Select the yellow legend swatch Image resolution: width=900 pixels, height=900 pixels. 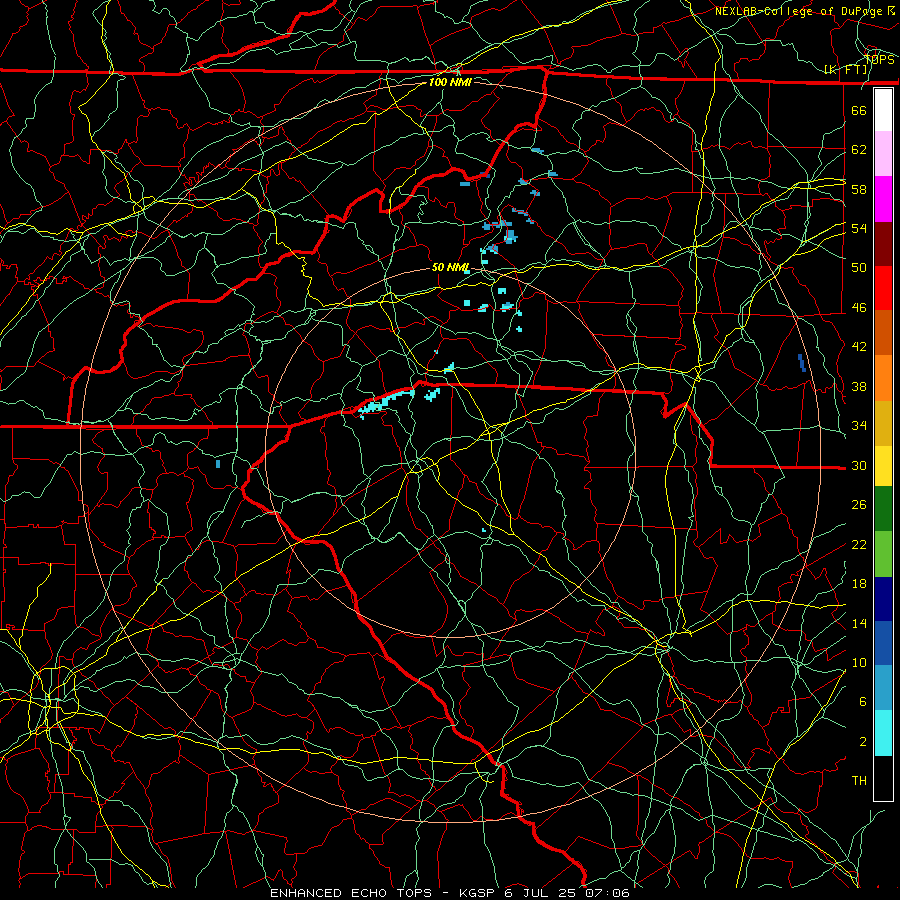pyautogui.click(x=883, y=466)
